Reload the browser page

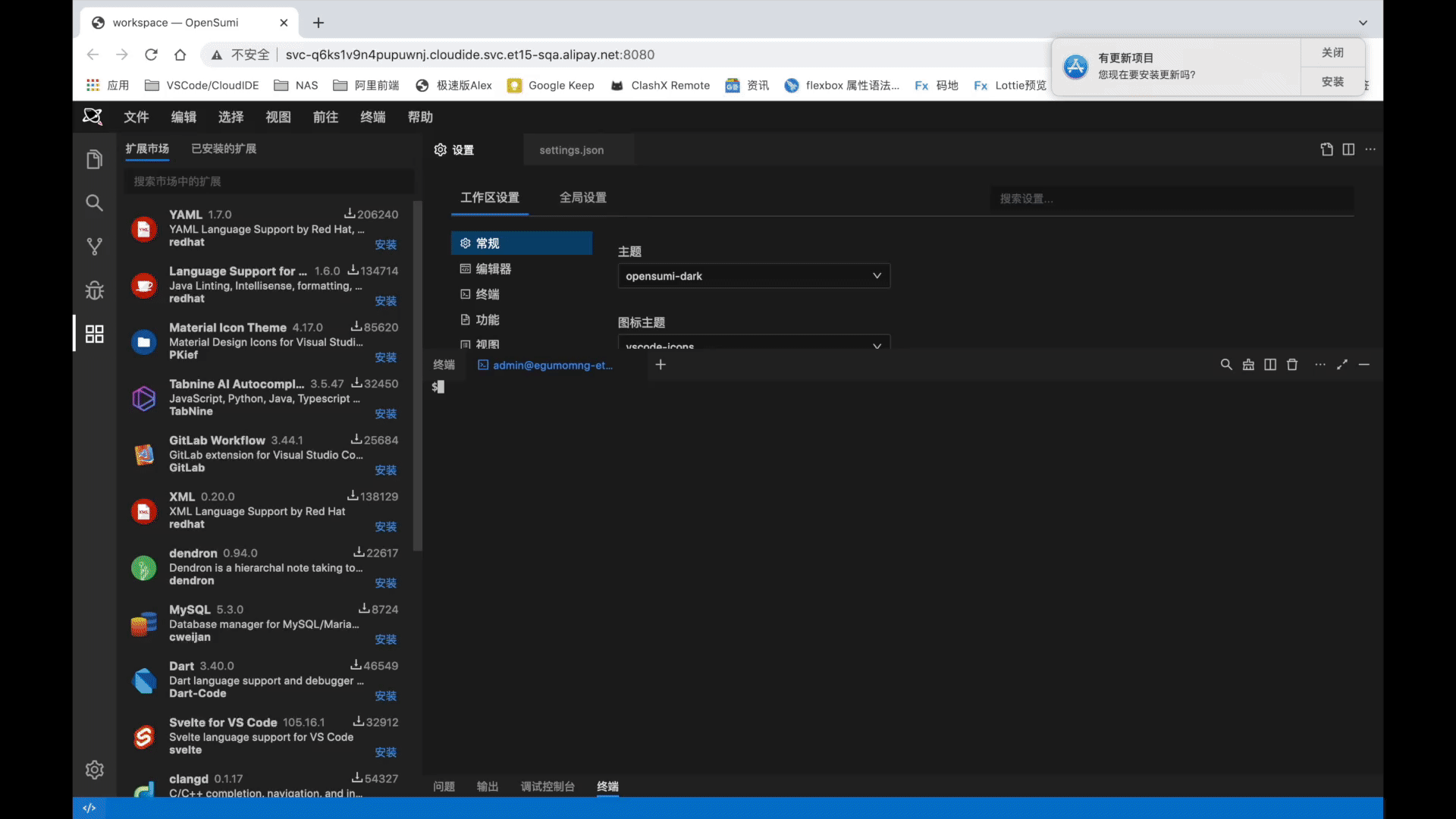(151, 55)
